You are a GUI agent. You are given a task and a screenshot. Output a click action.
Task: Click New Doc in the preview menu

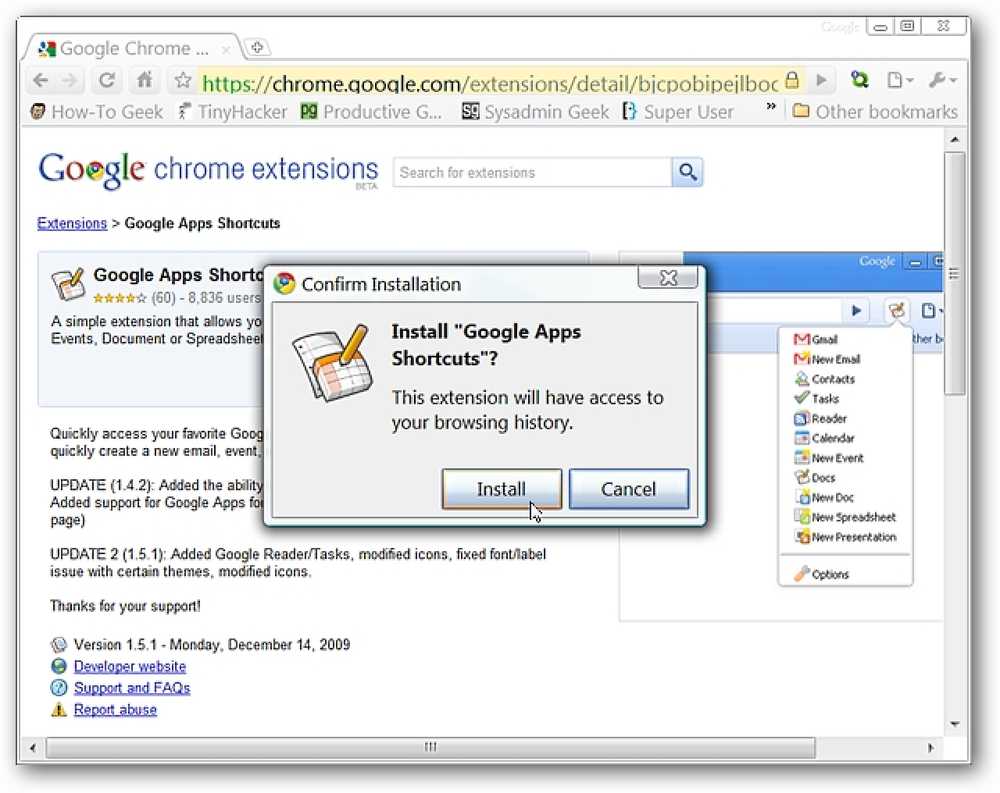(x=824, y=498)
